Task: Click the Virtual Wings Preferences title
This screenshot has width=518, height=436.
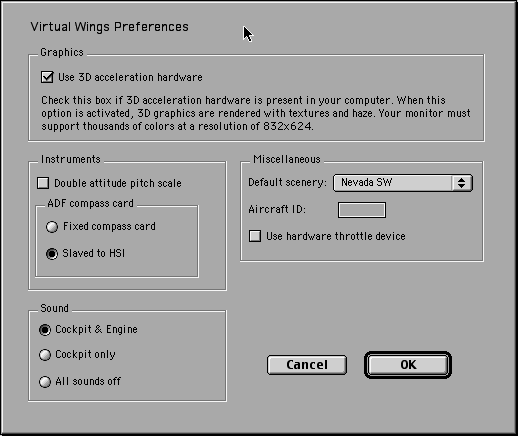Action: pos(110,27)
